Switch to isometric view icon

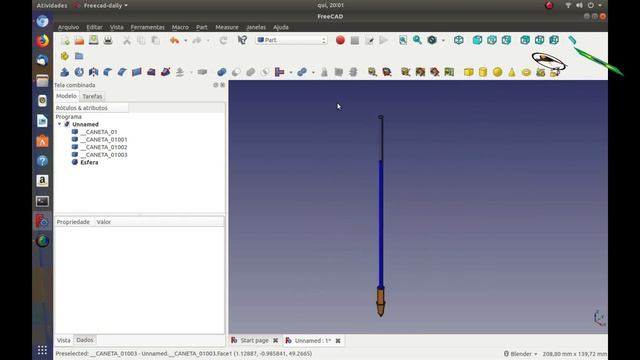point(459,40)
